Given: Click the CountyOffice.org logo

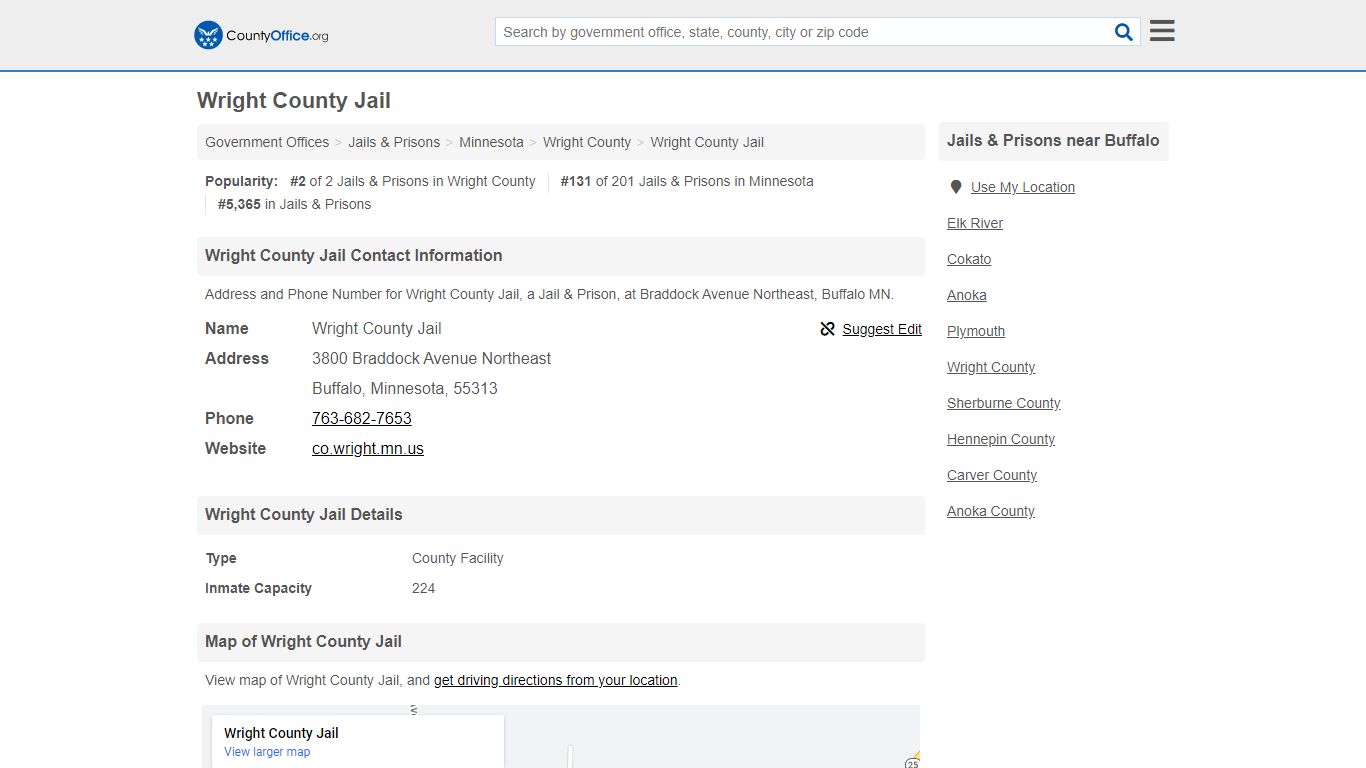Looking at the screenshot, I should 261,35.
